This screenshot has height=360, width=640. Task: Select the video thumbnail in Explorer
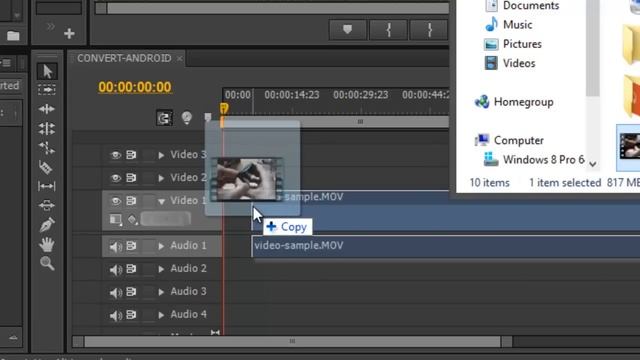[x=629, y=146]
